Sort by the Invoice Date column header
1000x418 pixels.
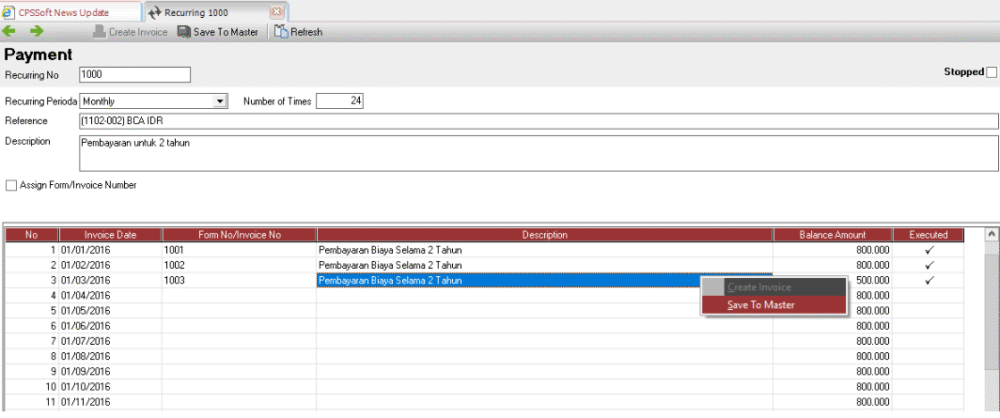pyautogui.click(x=110, y=235)
